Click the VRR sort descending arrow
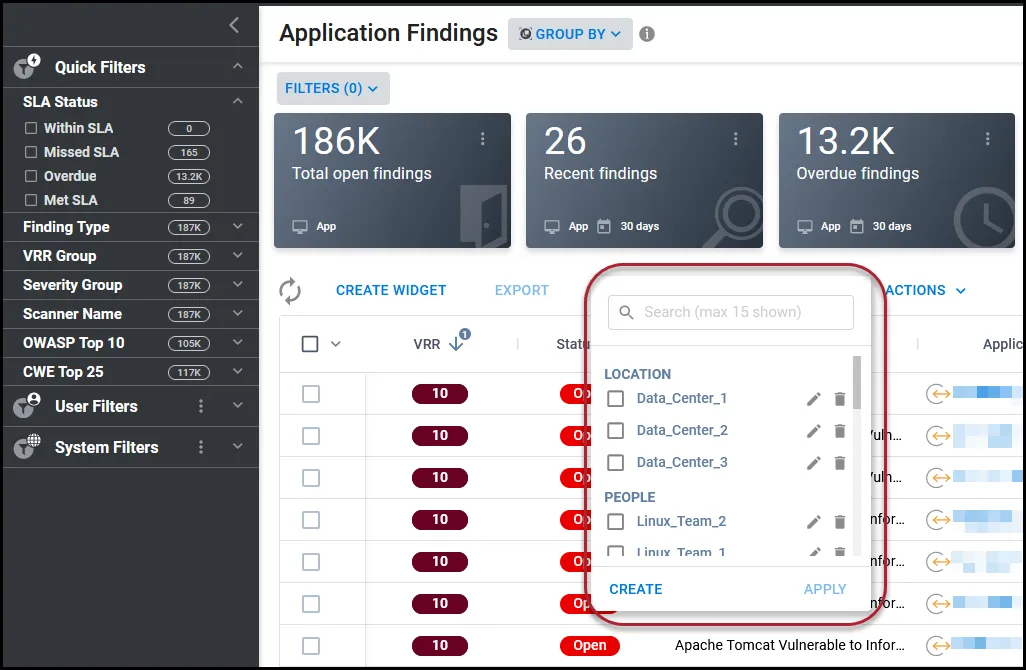 pos(456,344)
